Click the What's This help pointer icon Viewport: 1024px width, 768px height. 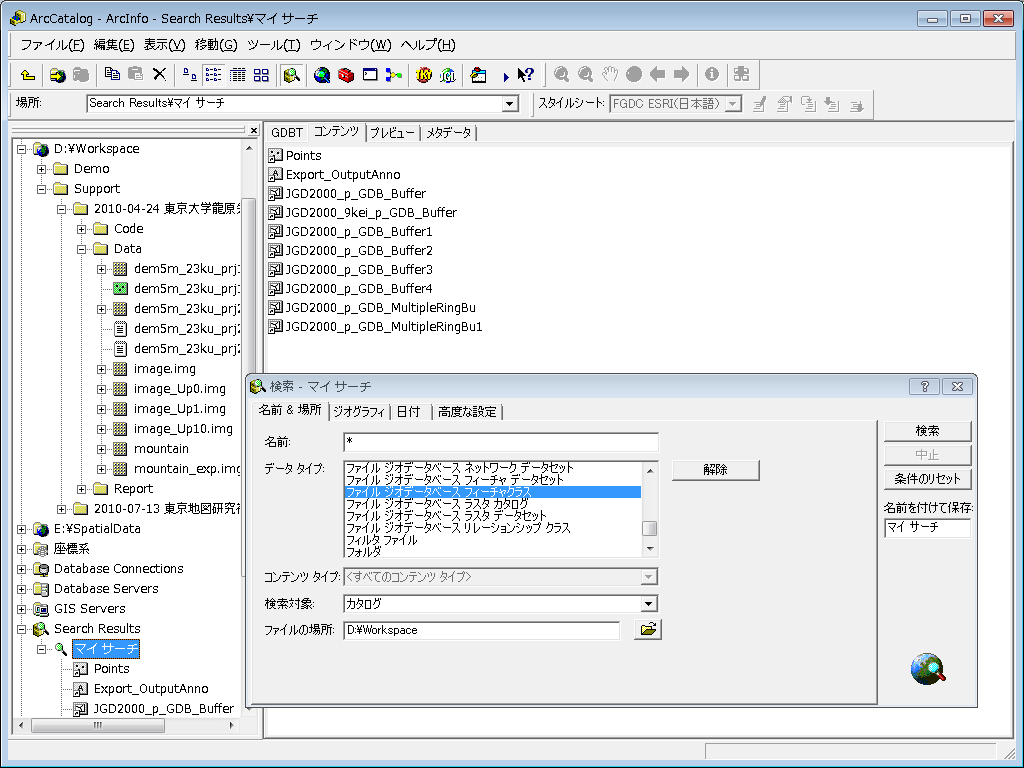[x=525, y=75]
